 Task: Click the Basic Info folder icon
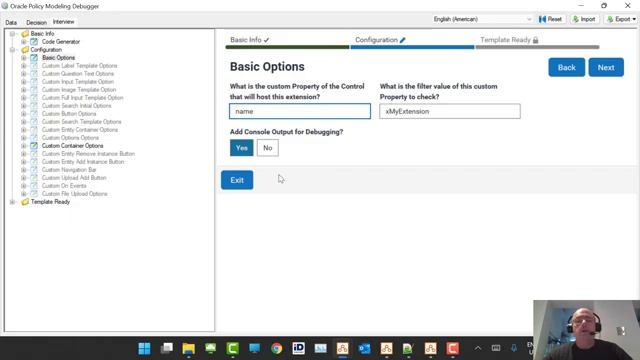(25, 33)
